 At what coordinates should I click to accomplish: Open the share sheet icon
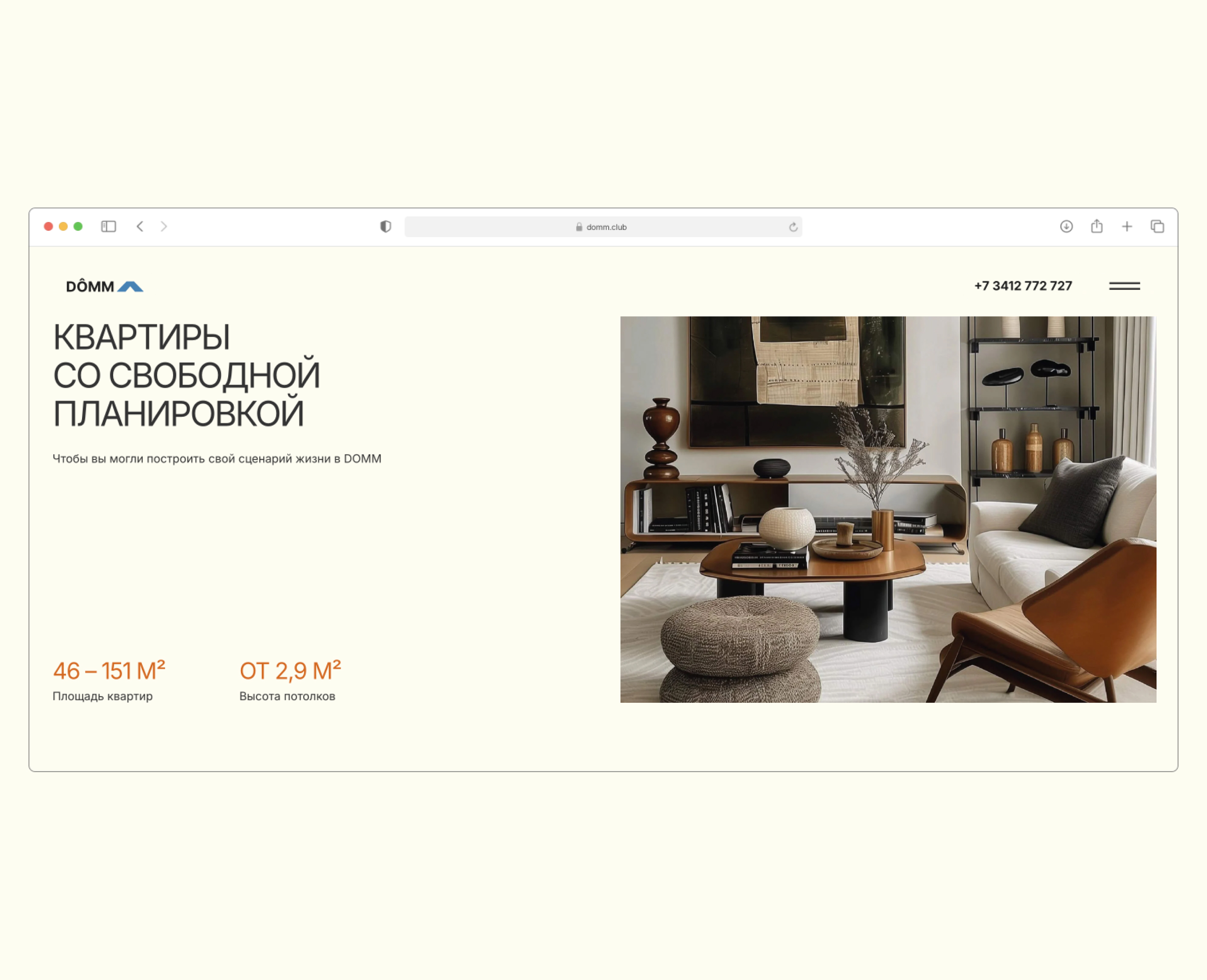pos(1097,226)
